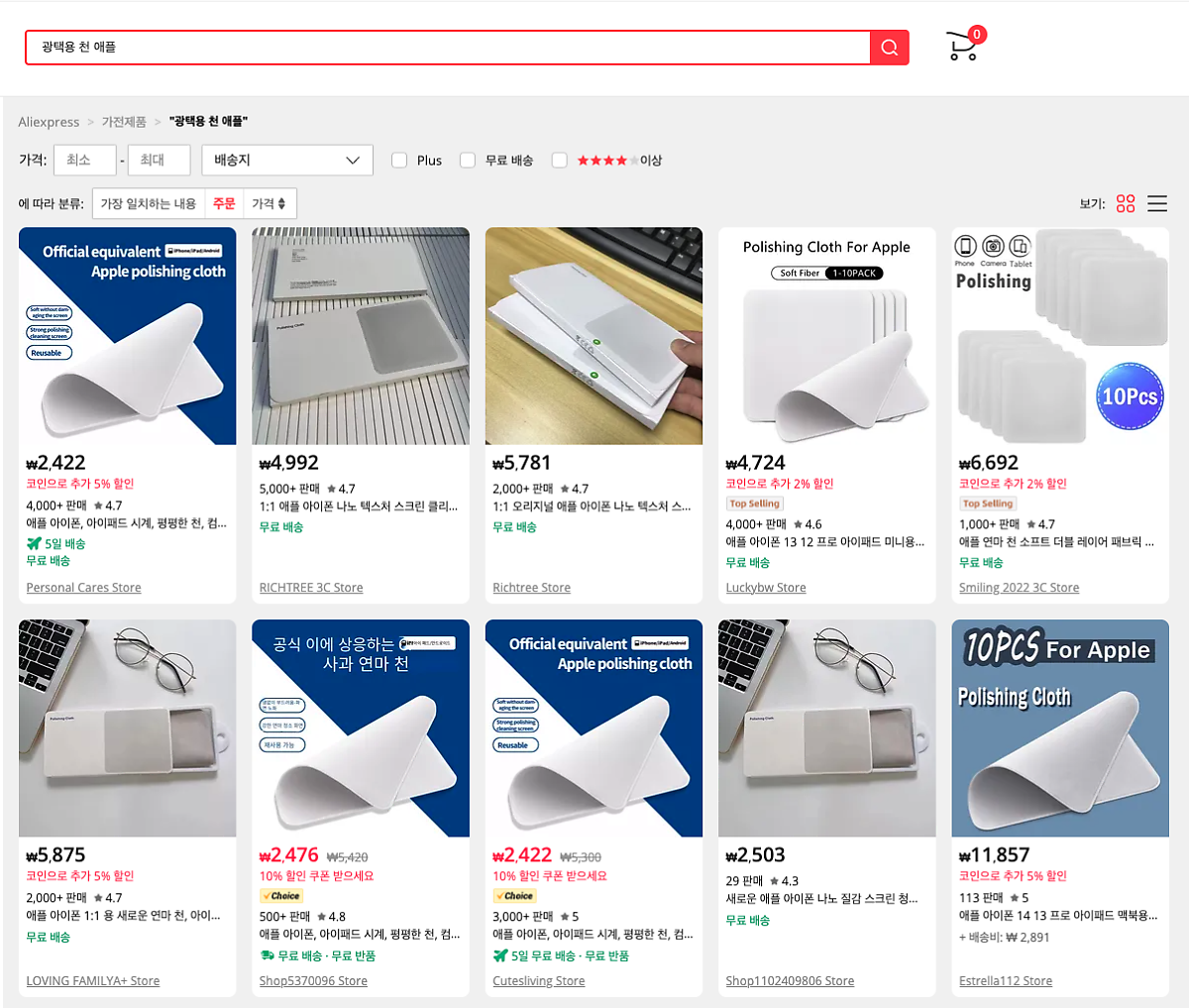Click the red search magnifier button
1189x1008 pixels.
889,48
